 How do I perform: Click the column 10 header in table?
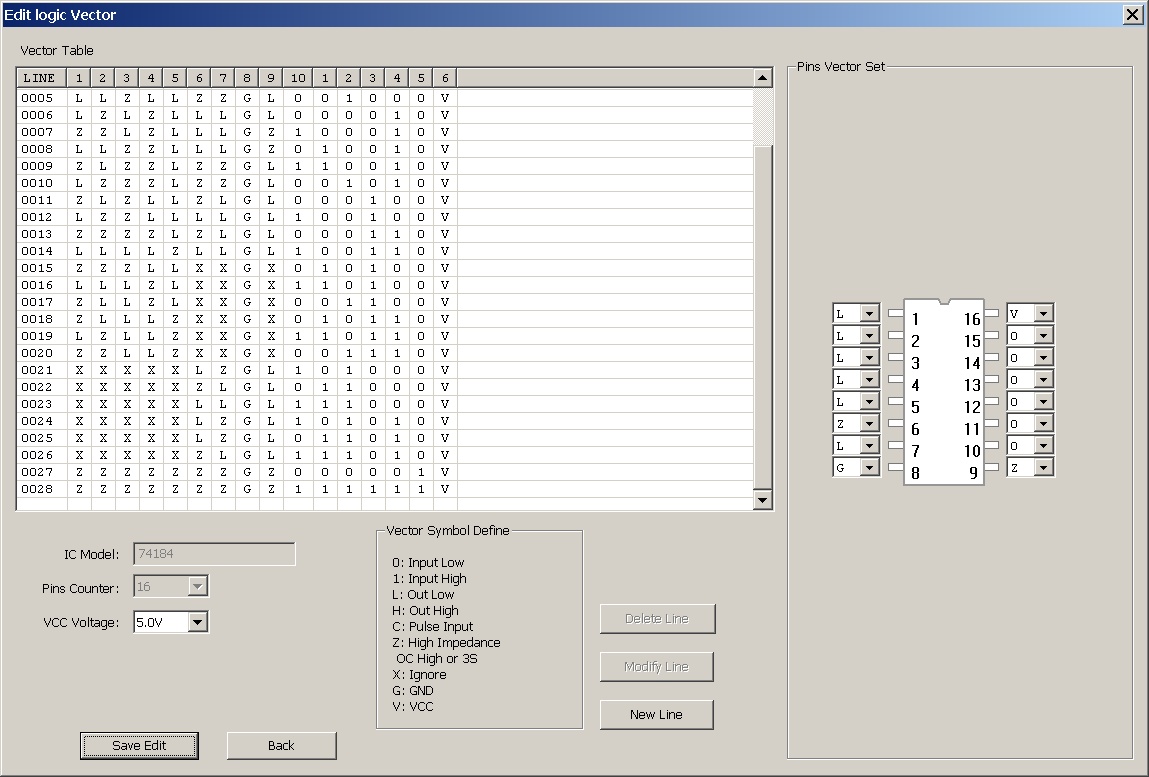tap(298, 78)
